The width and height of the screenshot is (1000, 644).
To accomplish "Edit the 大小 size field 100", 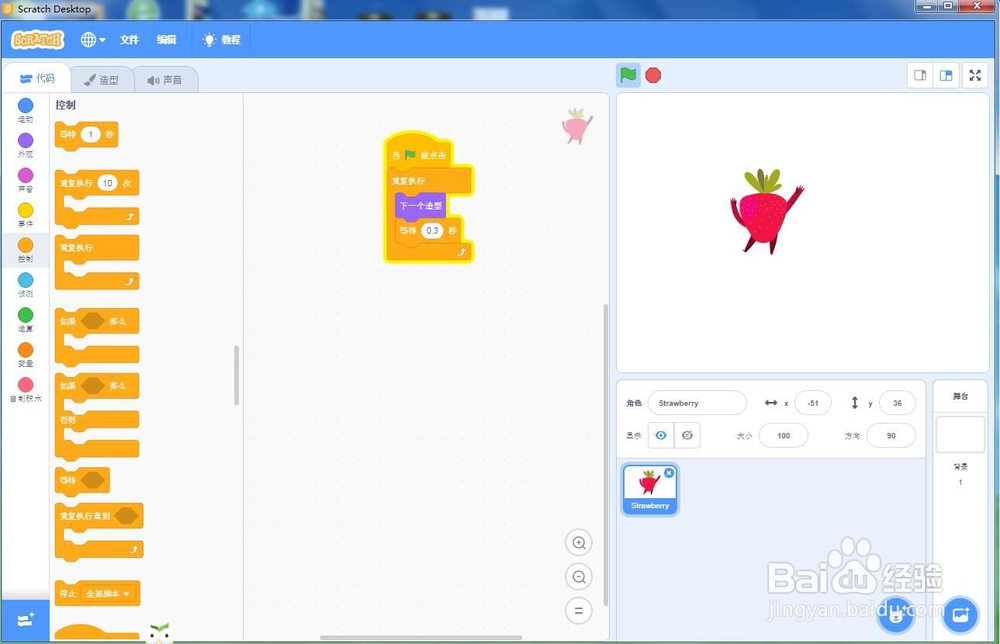I will pyautogui.click(x=783, y=435).
